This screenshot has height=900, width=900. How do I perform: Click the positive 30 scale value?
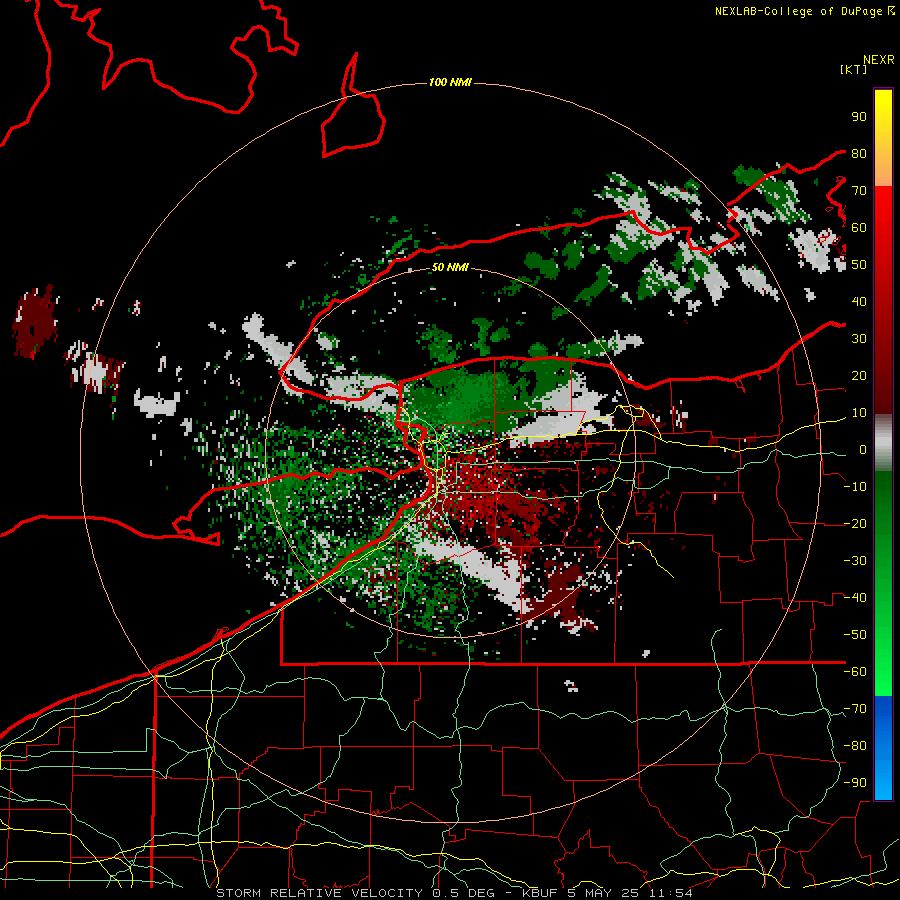(859, 339)
